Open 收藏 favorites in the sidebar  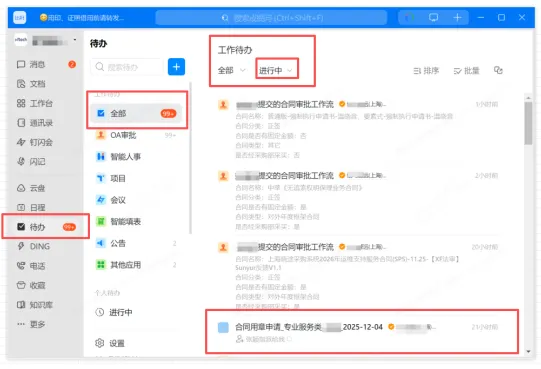tap(45, 285)
